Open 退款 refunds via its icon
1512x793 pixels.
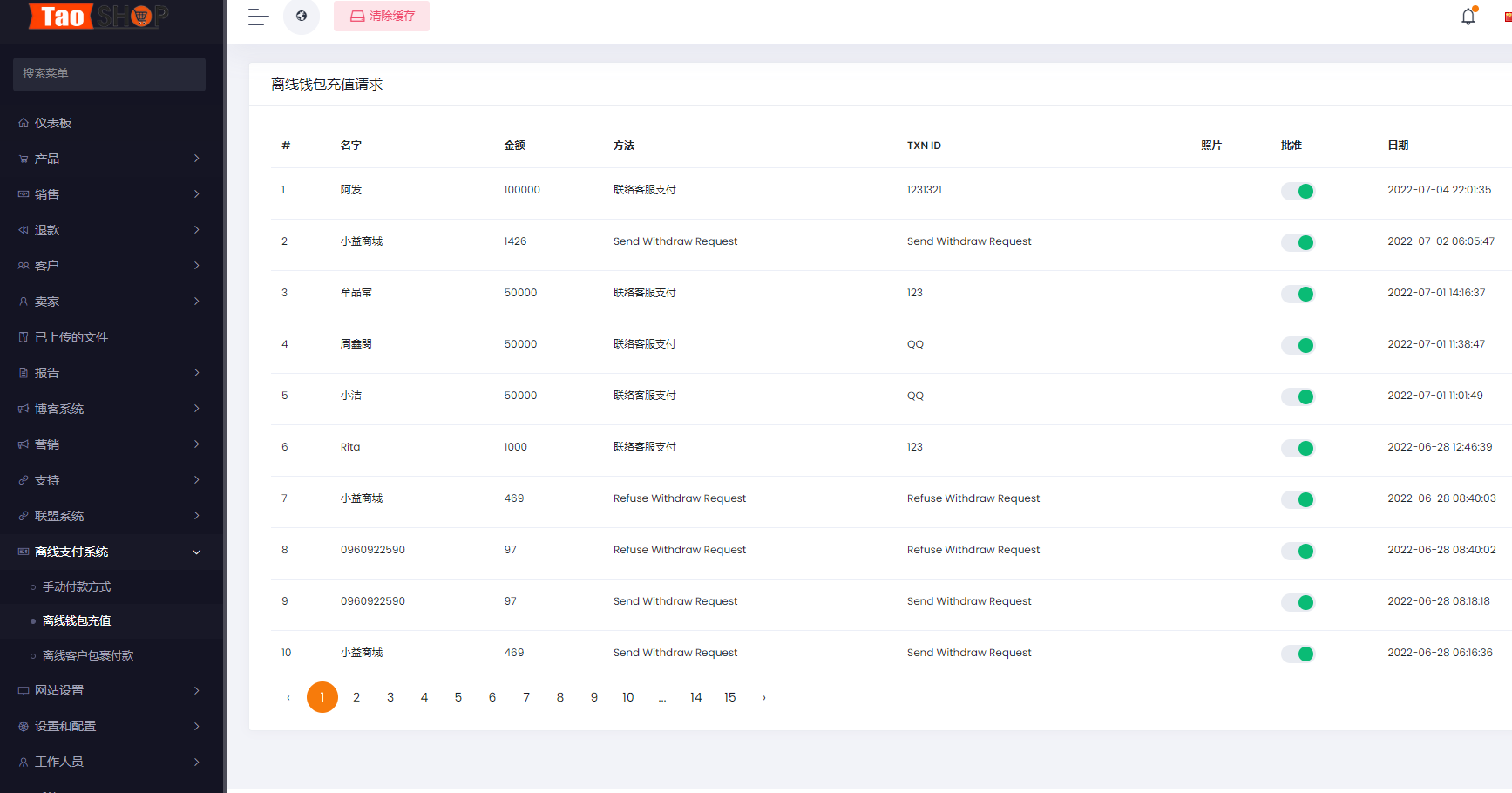coord(24,229)
